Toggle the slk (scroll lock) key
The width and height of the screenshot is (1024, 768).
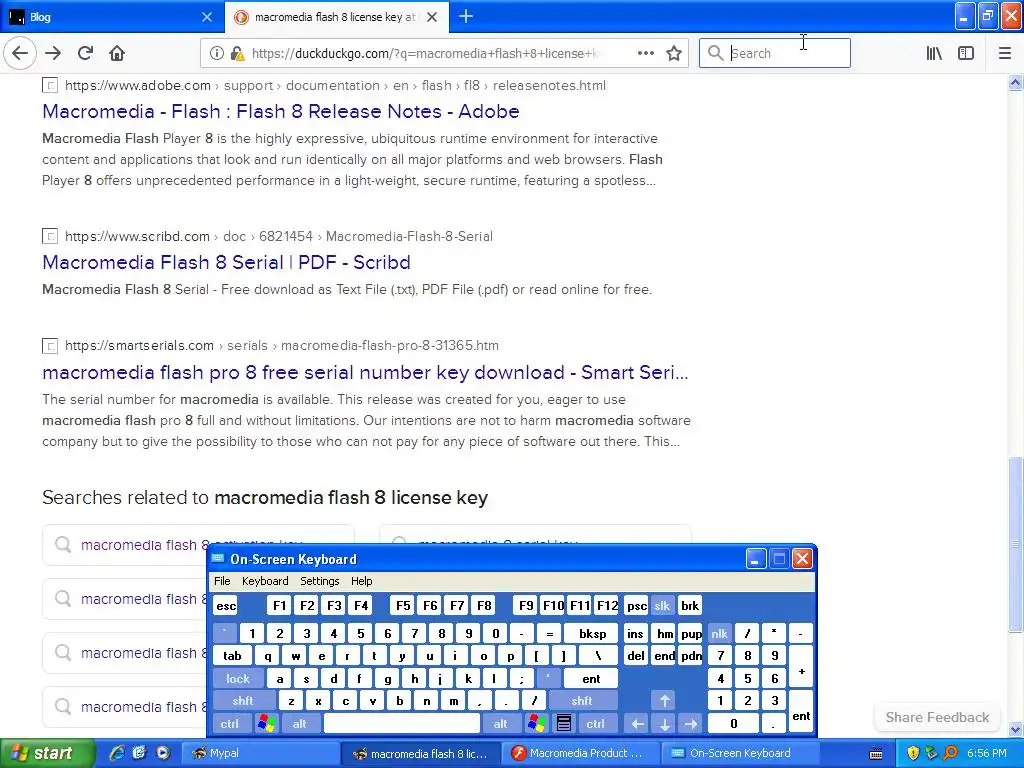[x=662, y=605]
